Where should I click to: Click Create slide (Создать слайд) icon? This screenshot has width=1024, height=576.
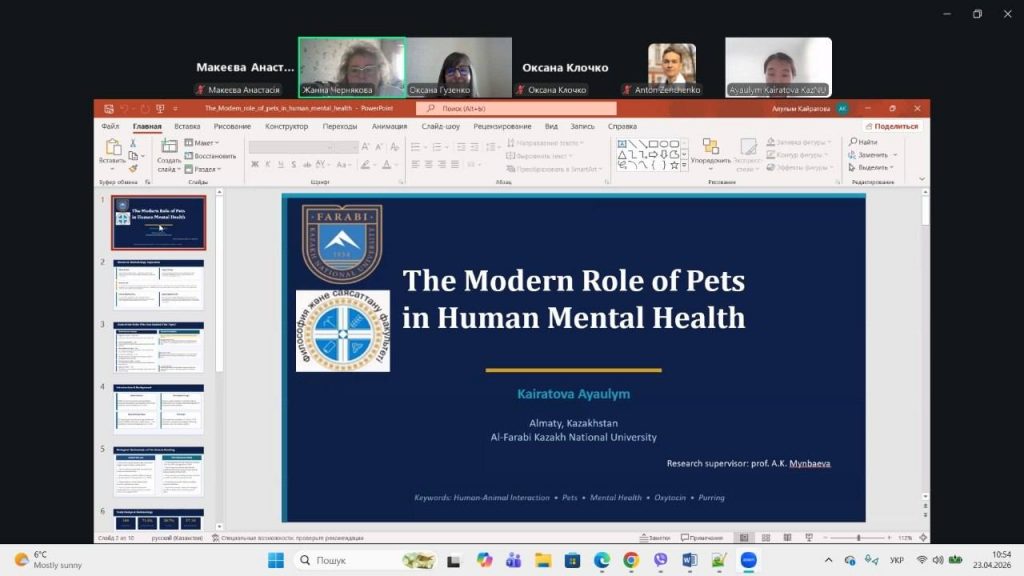click(168, 149)
